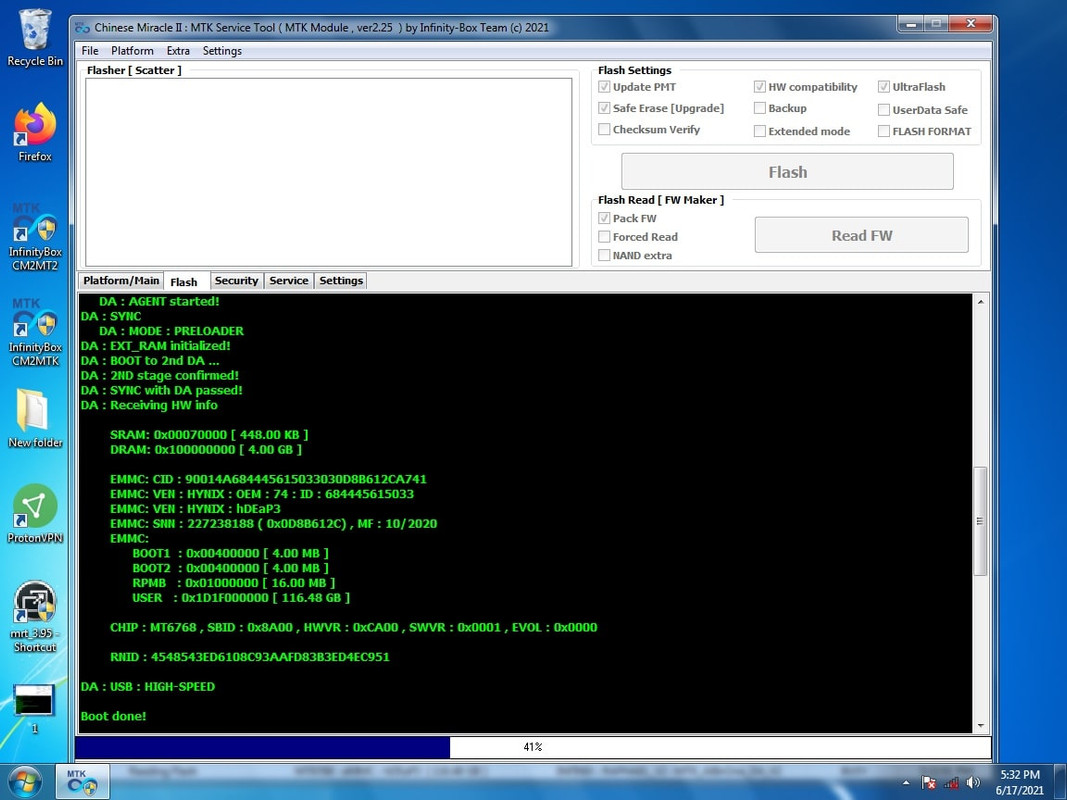Open the InfinityBox CM2MT2 shortcut

coord(35,238)
